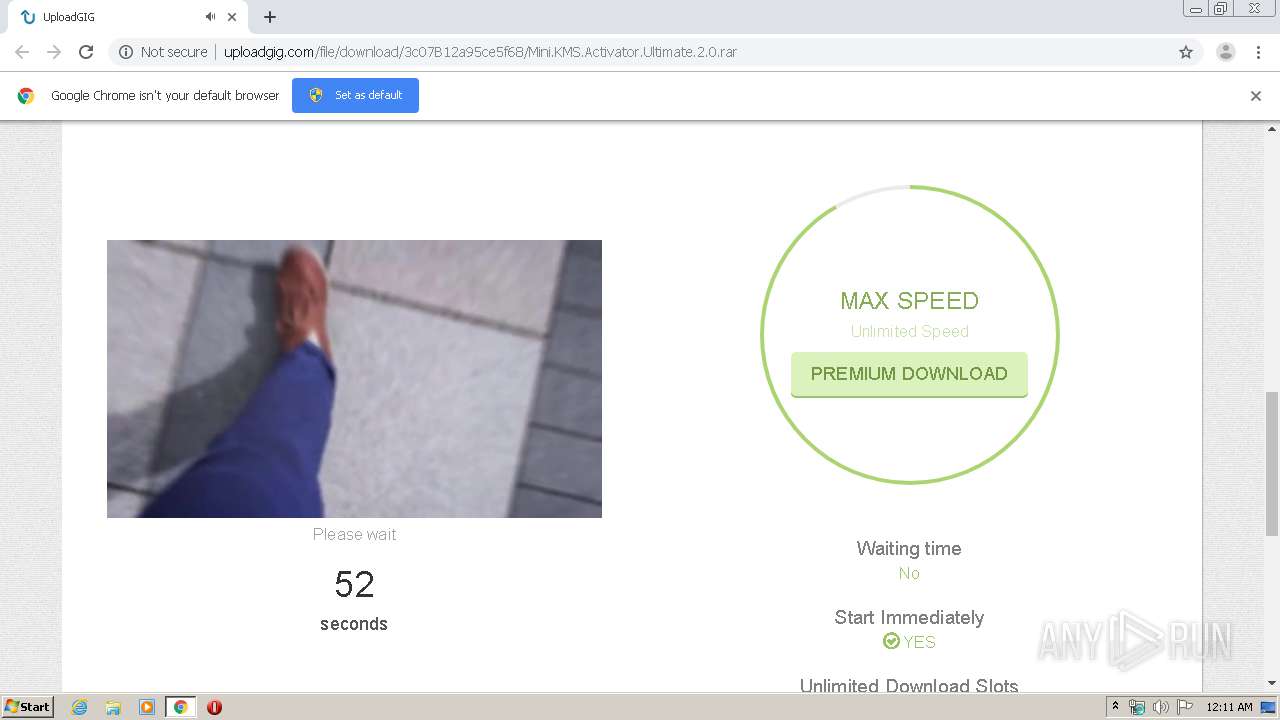Go back to previous page
The height and width of the screenshot is (720, 1280).
22,52
